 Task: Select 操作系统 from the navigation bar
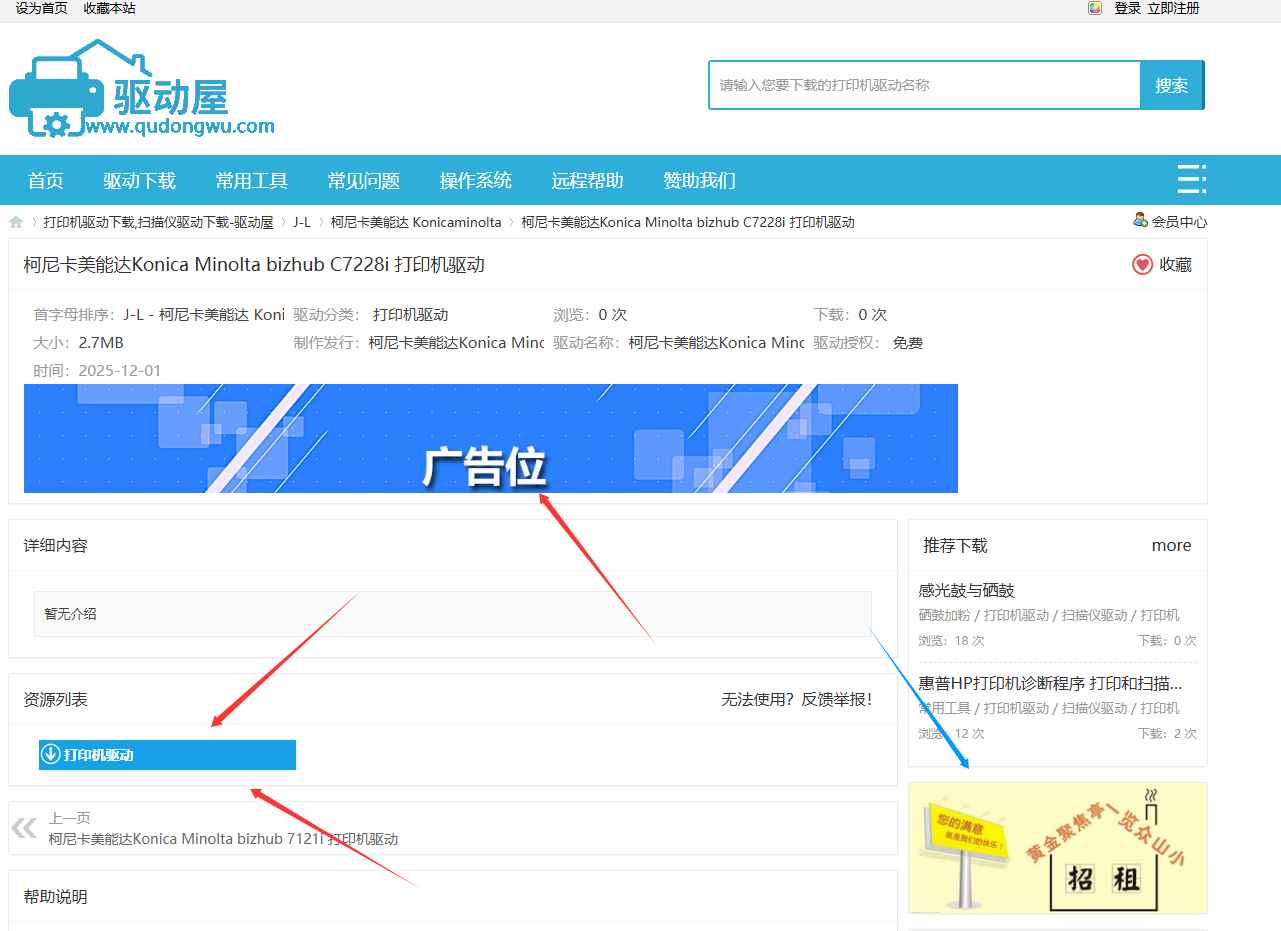[x=474, y=180]
